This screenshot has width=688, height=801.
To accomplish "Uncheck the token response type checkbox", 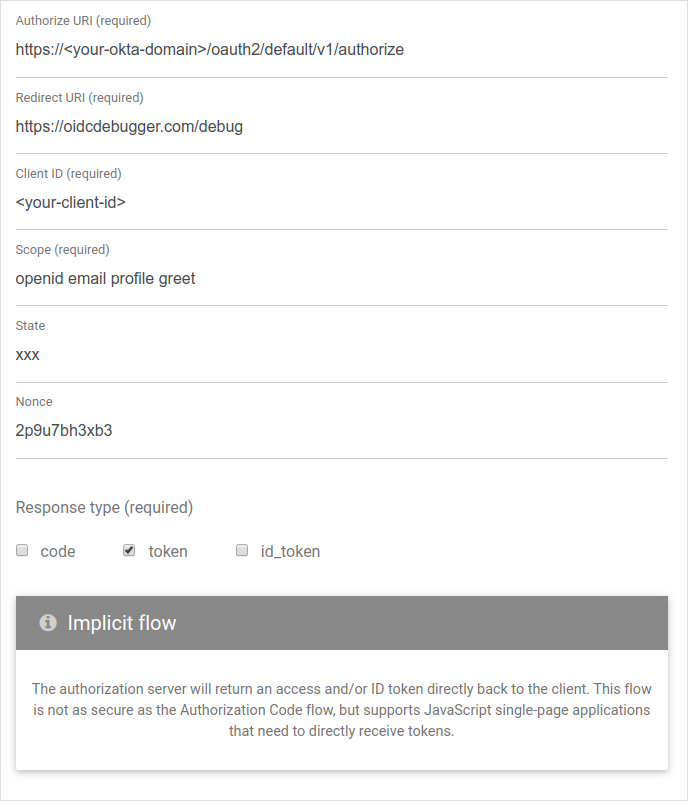I will pyautogui.click(x=129, y=550).
